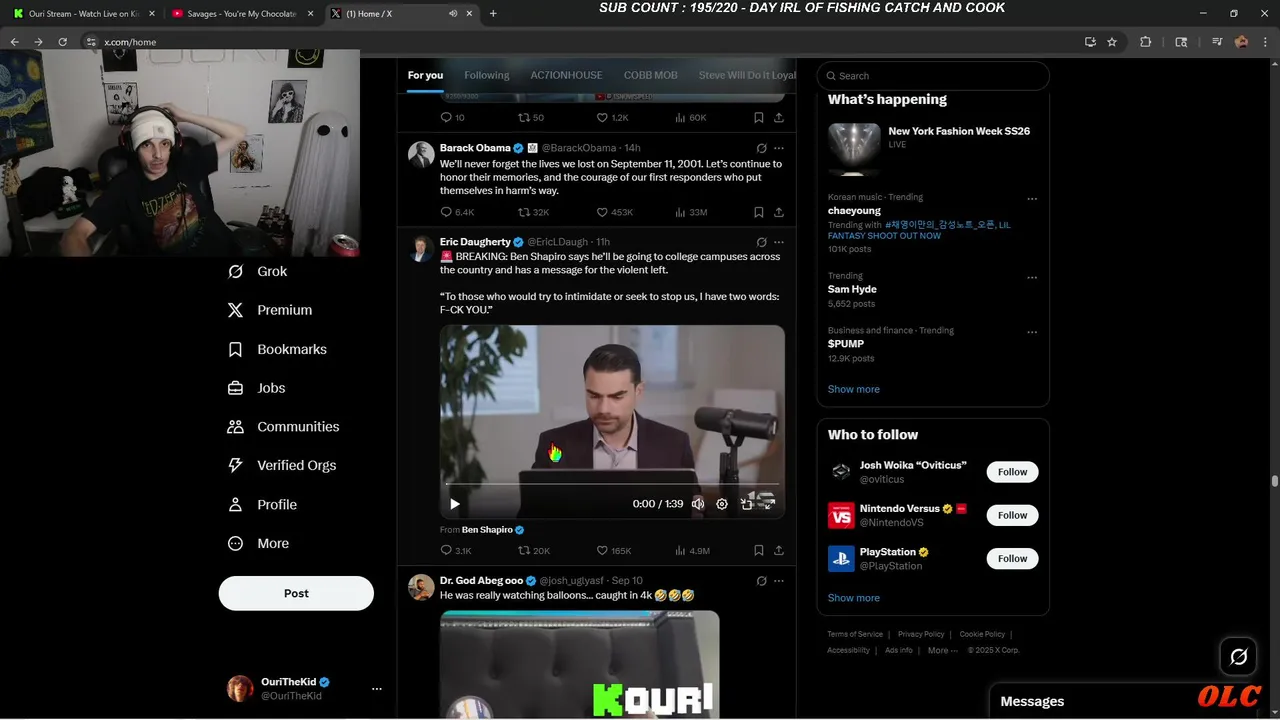Share Eric Daugherty's post
Image resolution: width=1280 pixels, height=720 pixels.
[779, 550]
